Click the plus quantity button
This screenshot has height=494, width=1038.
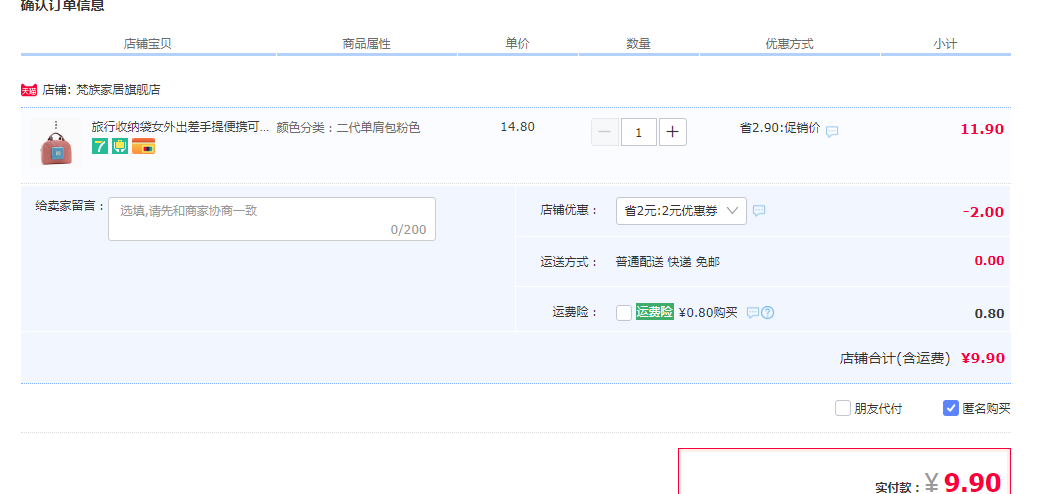coord(673,132)
